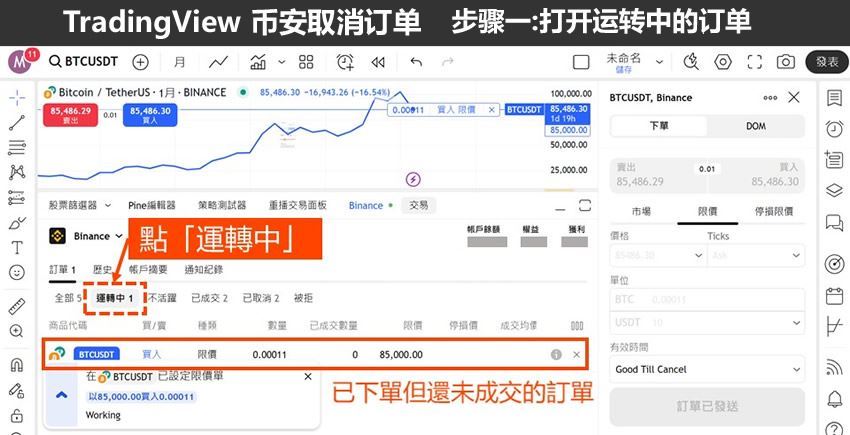Click the add symbol plus icon

(140, 62)
